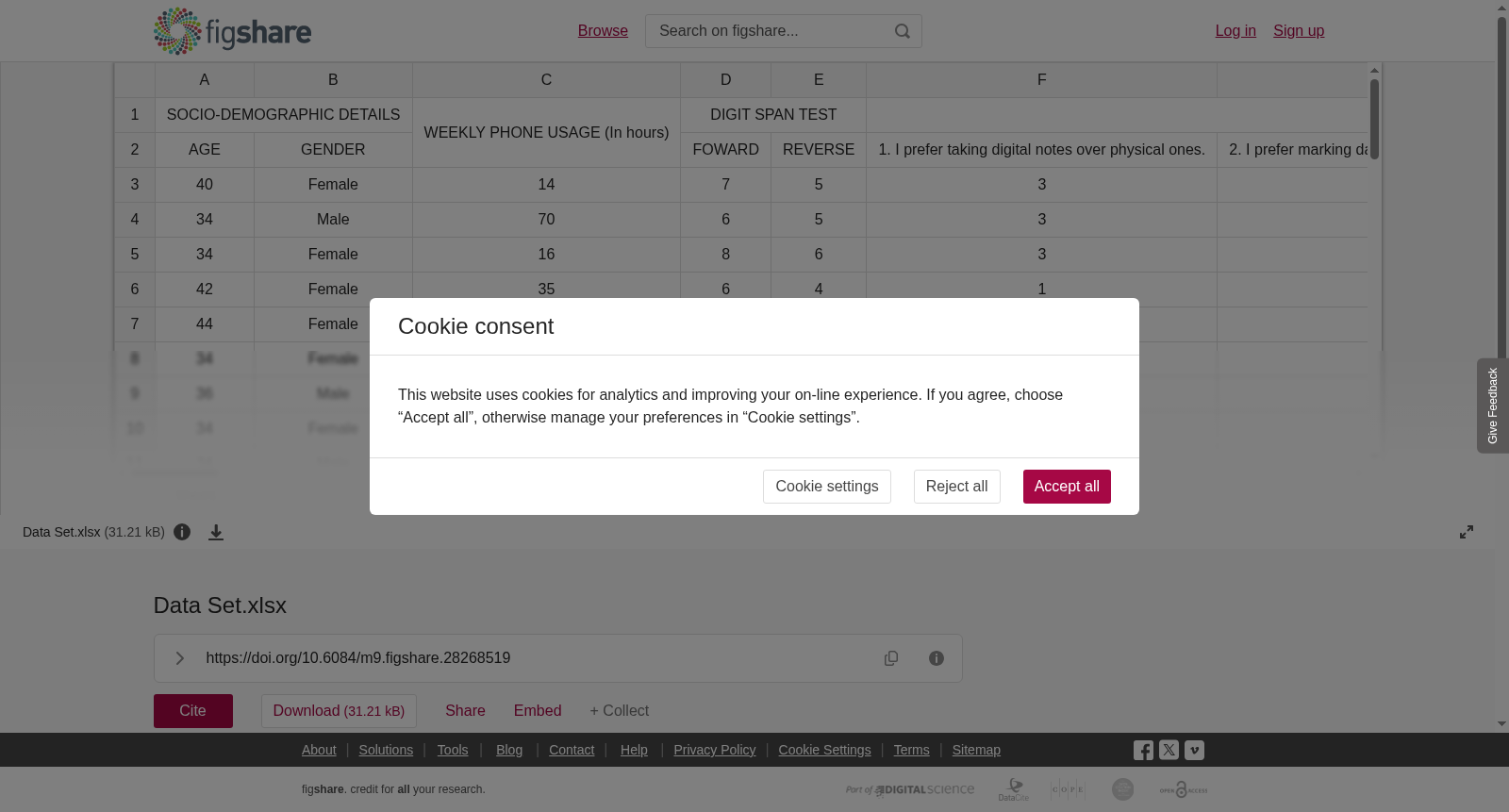Image resolution: width=1509 pixels, height=812 pixels.
Task: Click the spreadsheet preview vertical scrollbar
Action: click(1375, 119)
